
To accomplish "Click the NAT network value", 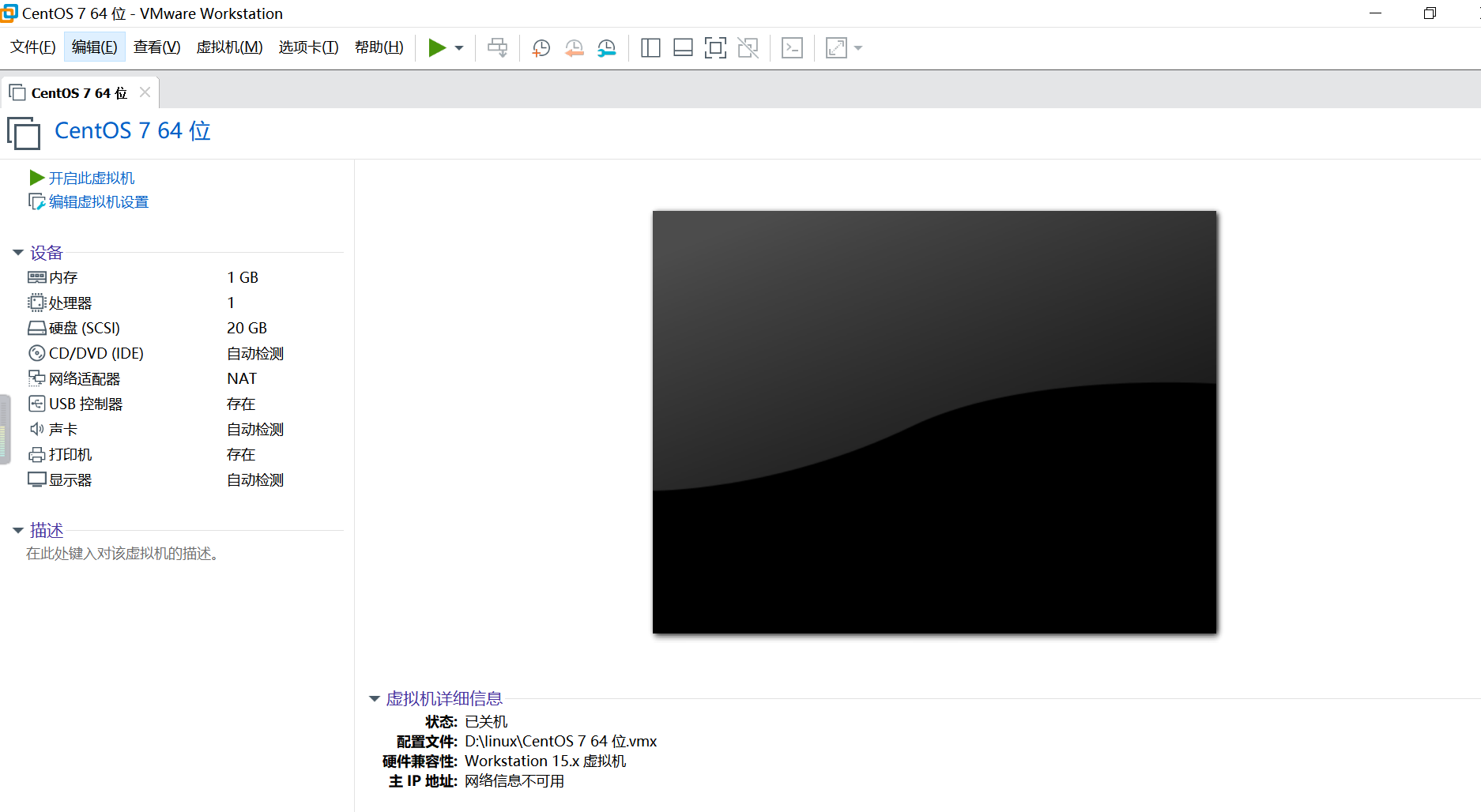I will 242,378.
